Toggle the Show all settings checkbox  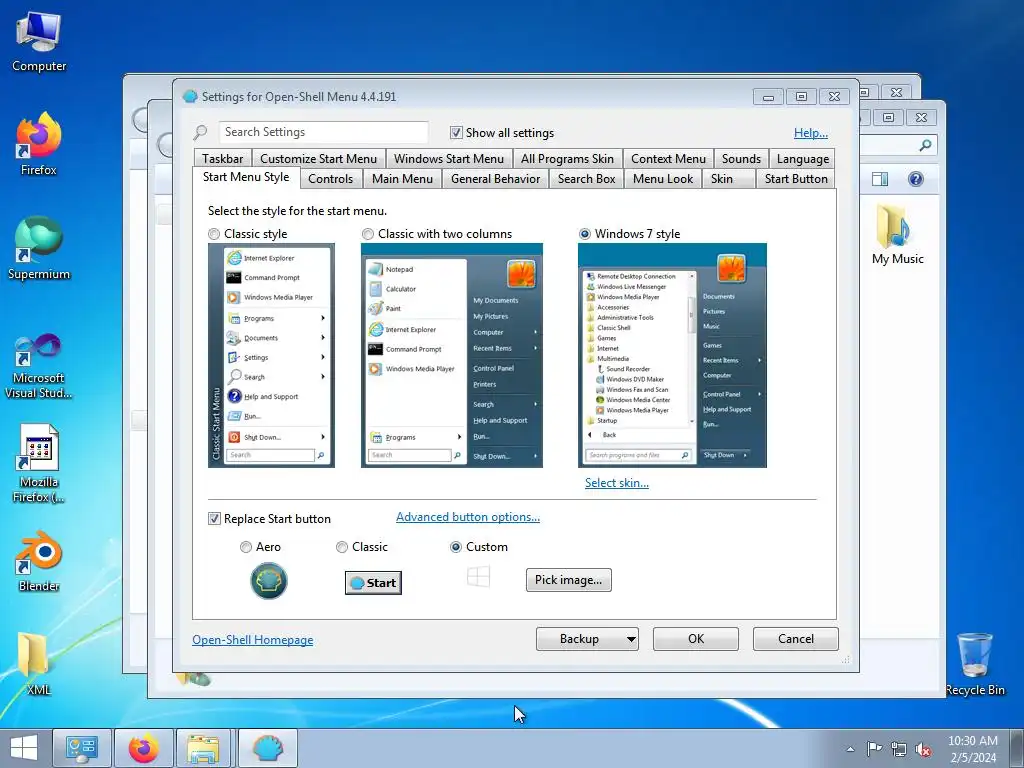(x=456, y=133)
